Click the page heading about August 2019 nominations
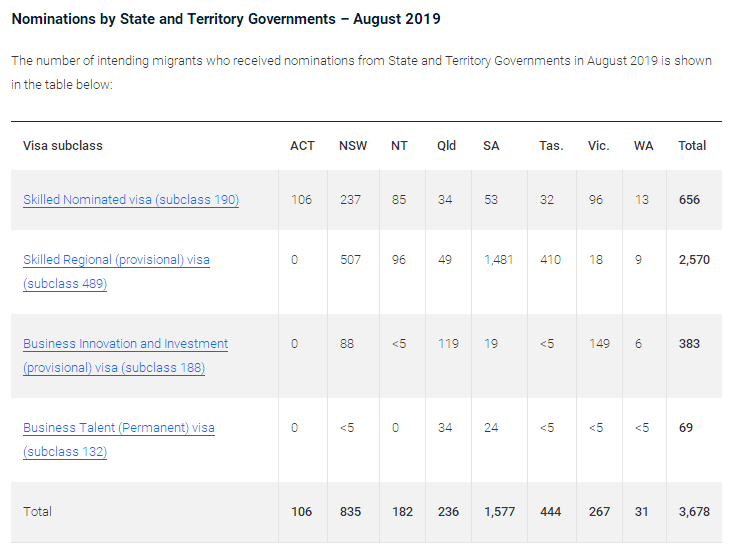The height and width of the screenshot is (550, 734). (226, 19)
